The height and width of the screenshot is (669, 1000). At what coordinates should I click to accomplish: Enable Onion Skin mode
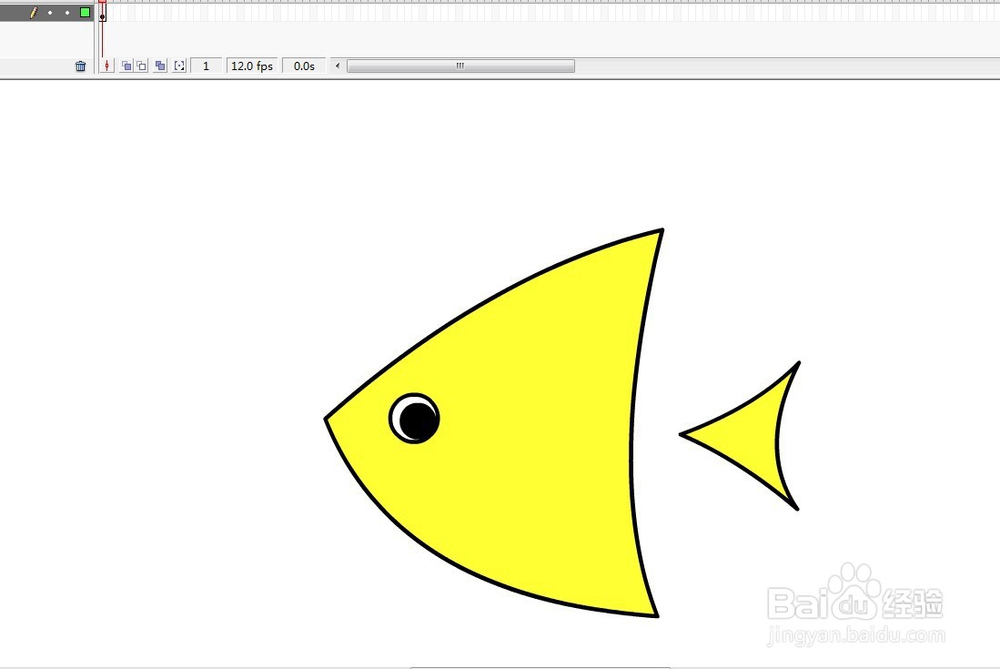(126, 66)
